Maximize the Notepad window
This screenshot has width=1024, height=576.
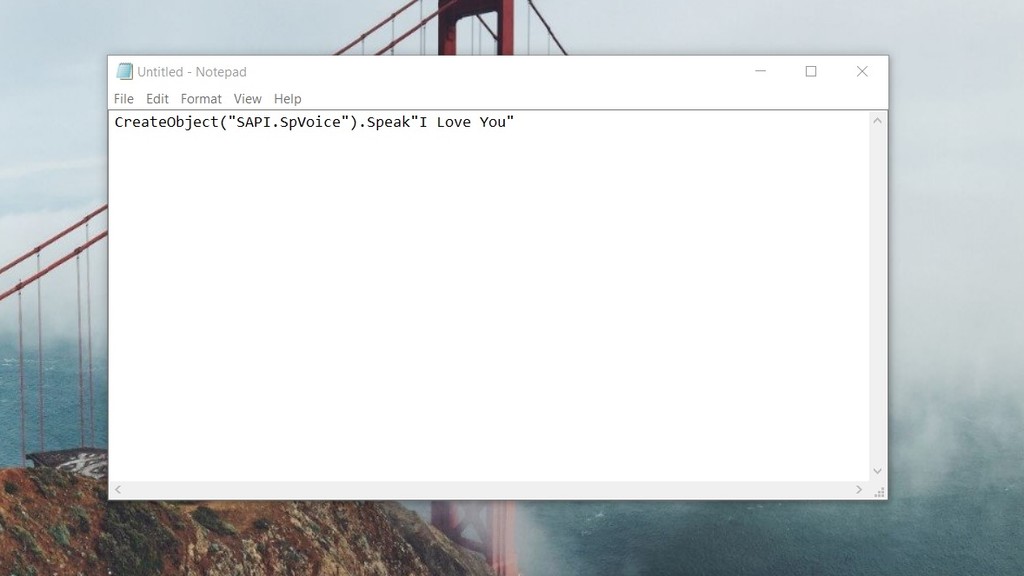tap(811, 71)
